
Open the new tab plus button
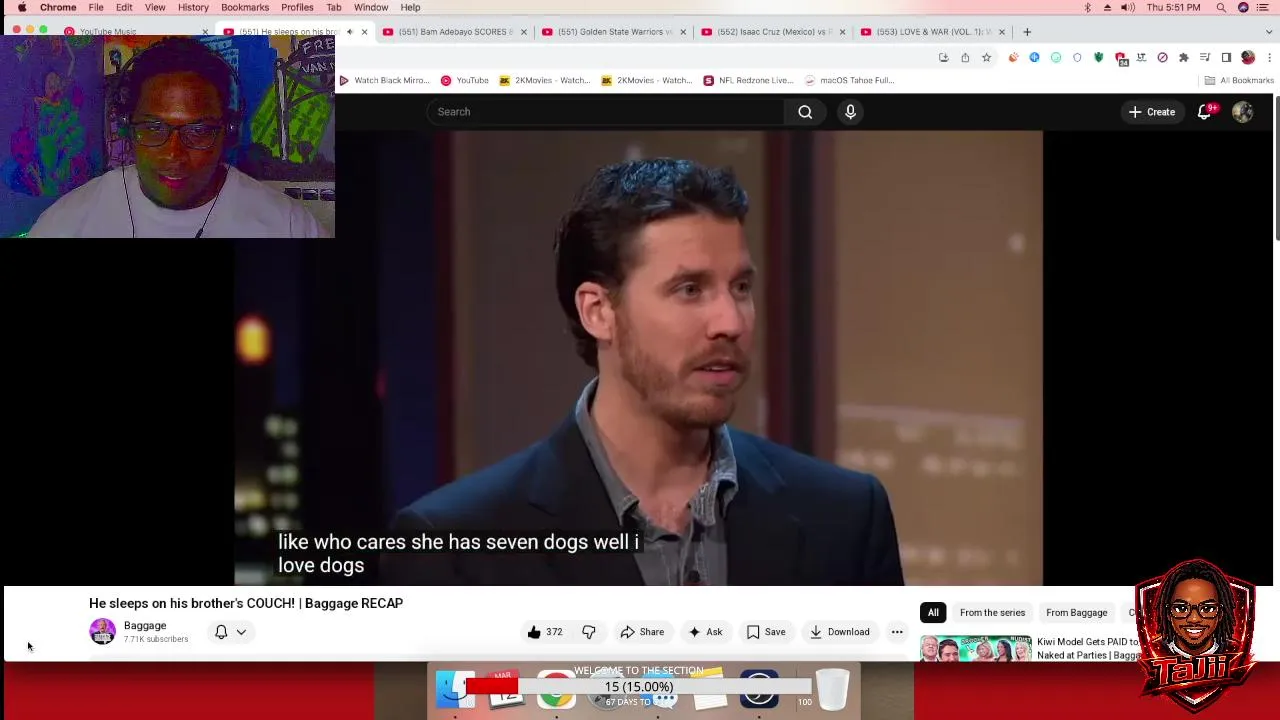click(x=1027, y=32)
